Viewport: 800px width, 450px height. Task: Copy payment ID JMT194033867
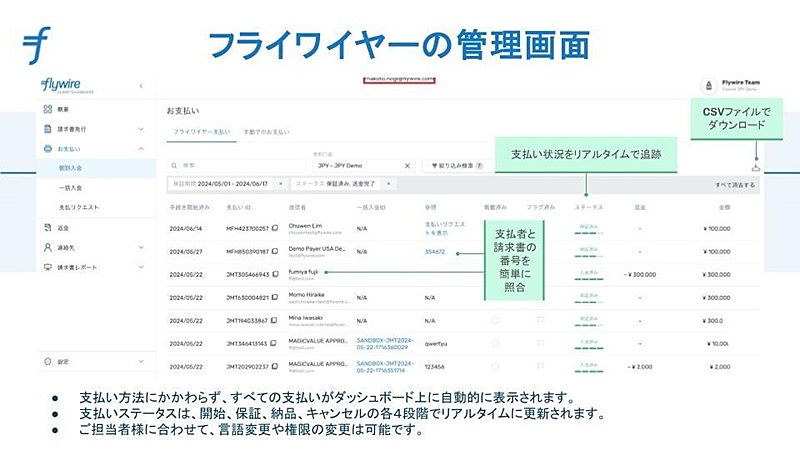click(x=274, y=320)
